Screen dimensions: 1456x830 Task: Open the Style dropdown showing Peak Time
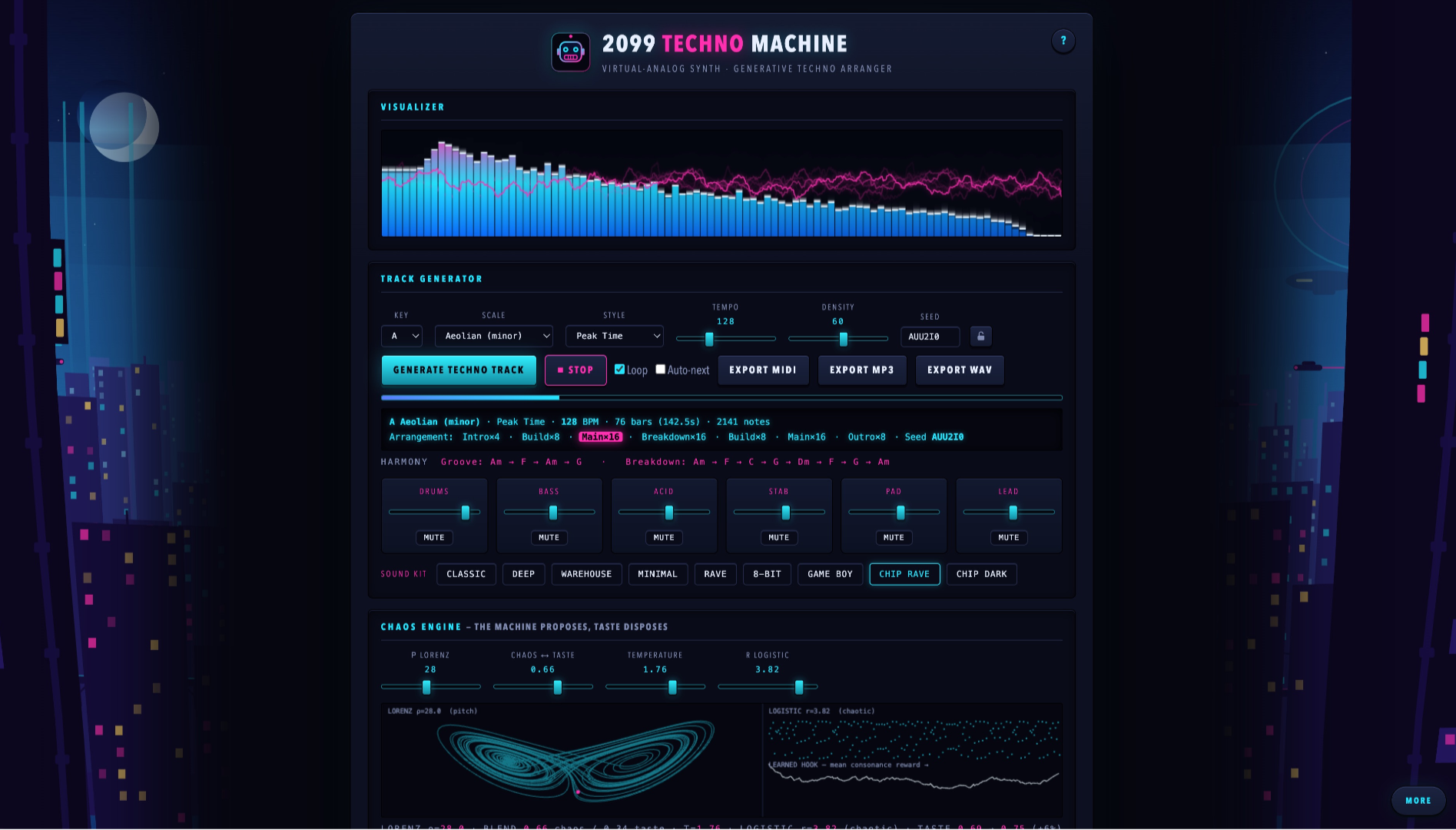click(x=615, y=336)
